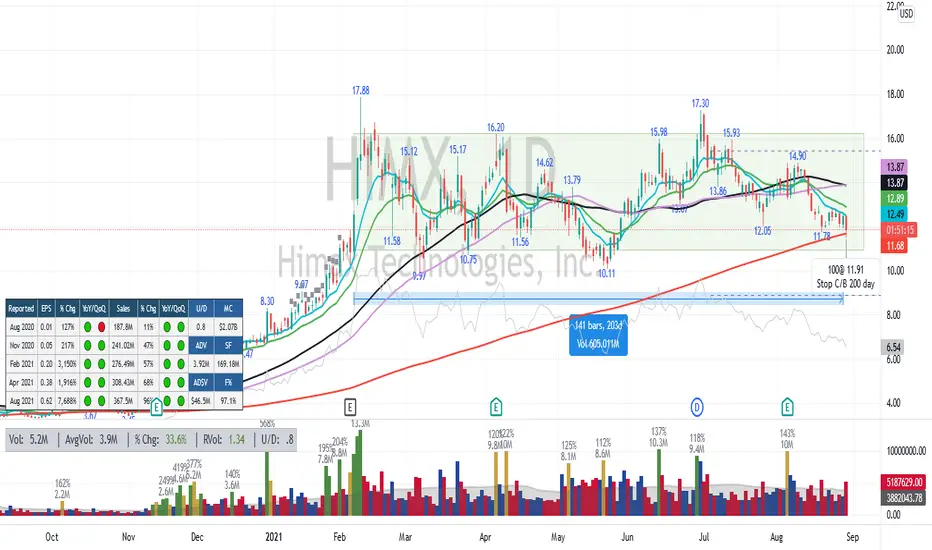This screenshot has width=932, height=550.
Task: Click the 10.11 pivot low label
Action: [606, 274]
